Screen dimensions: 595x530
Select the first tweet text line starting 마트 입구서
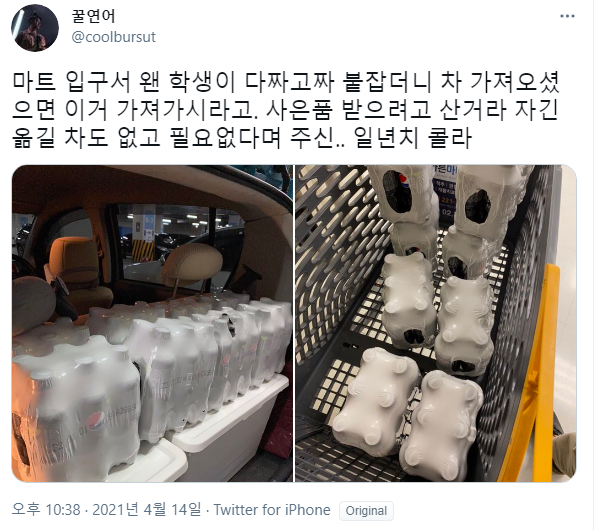pos(285,82)
